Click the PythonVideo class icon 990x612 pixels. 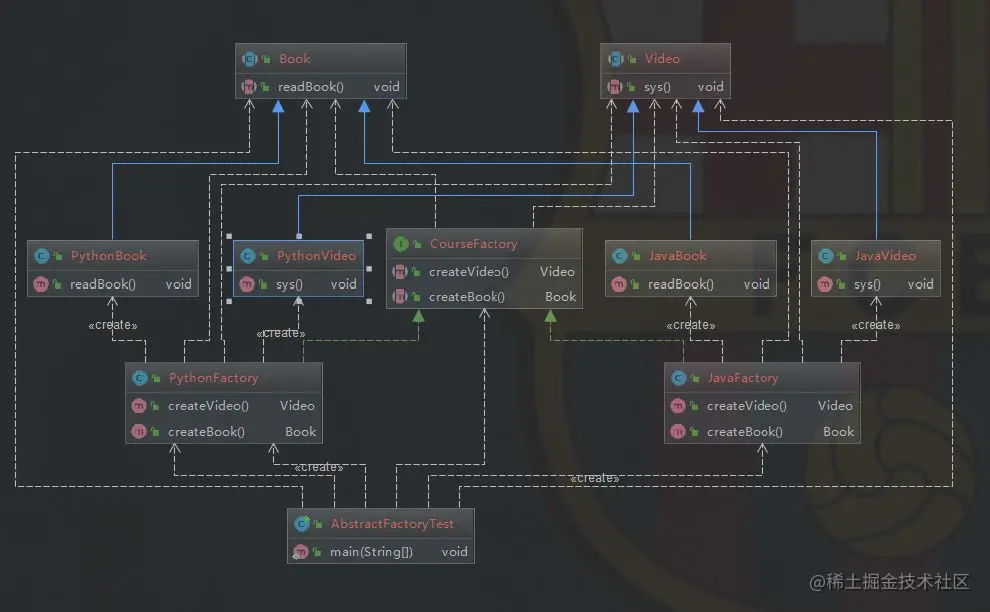(x=248, y=256)
